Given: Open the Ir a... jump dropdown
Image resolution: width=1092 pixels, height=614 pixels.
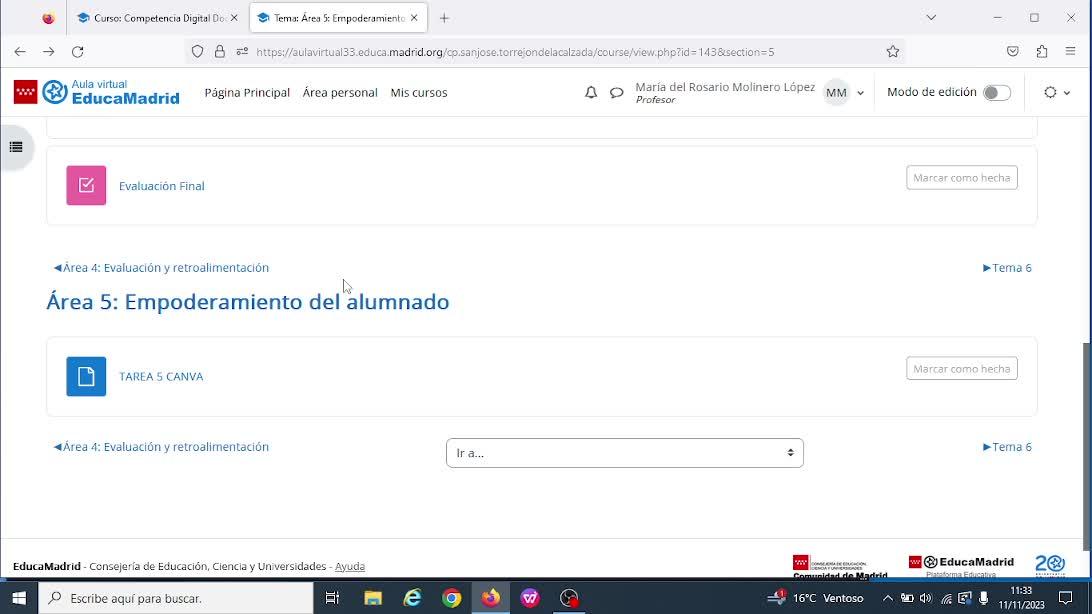Looking at the screenshot, I should click(x=625, y=453).
